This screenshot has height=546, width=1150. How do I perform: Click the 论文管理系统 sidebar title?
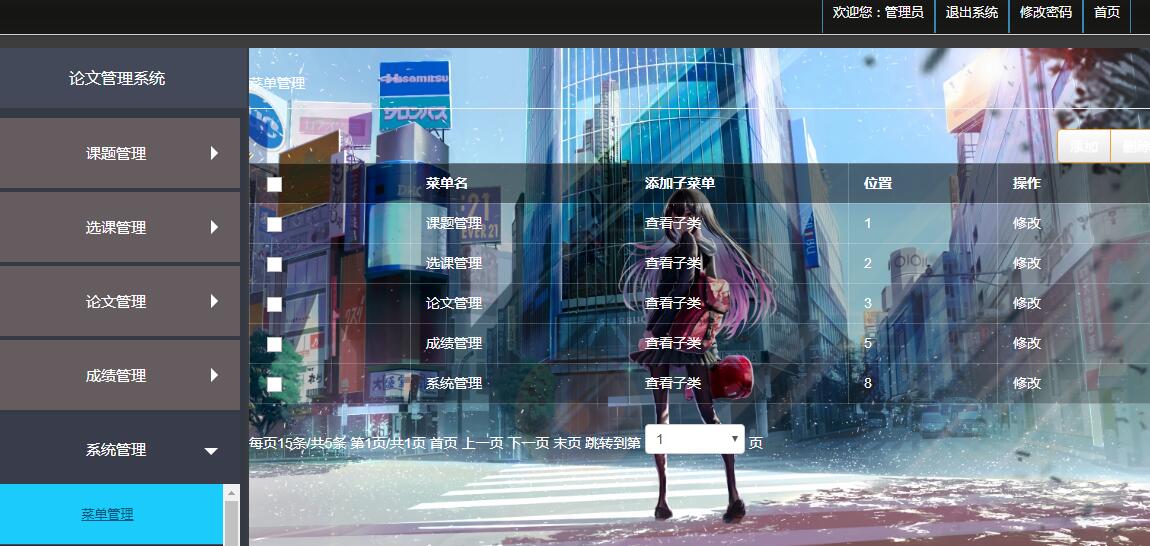[x=117, y=79]
